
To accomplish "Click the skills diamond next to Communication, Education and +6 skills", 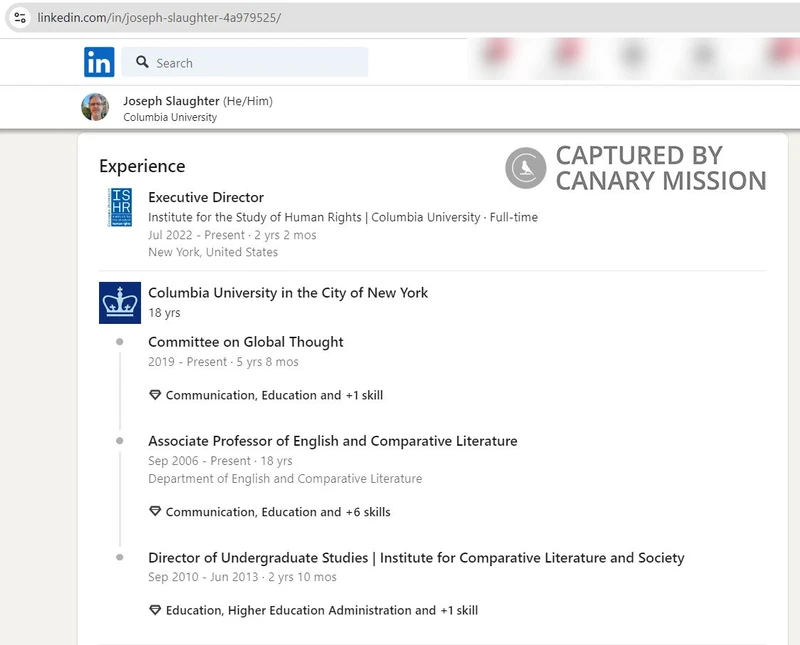I will (154, 512).
